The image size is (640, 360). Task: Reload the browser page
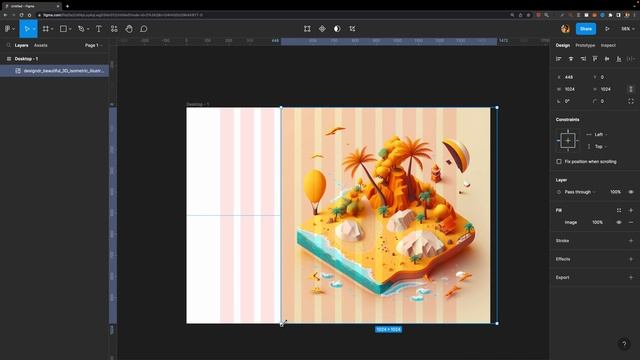21,15
